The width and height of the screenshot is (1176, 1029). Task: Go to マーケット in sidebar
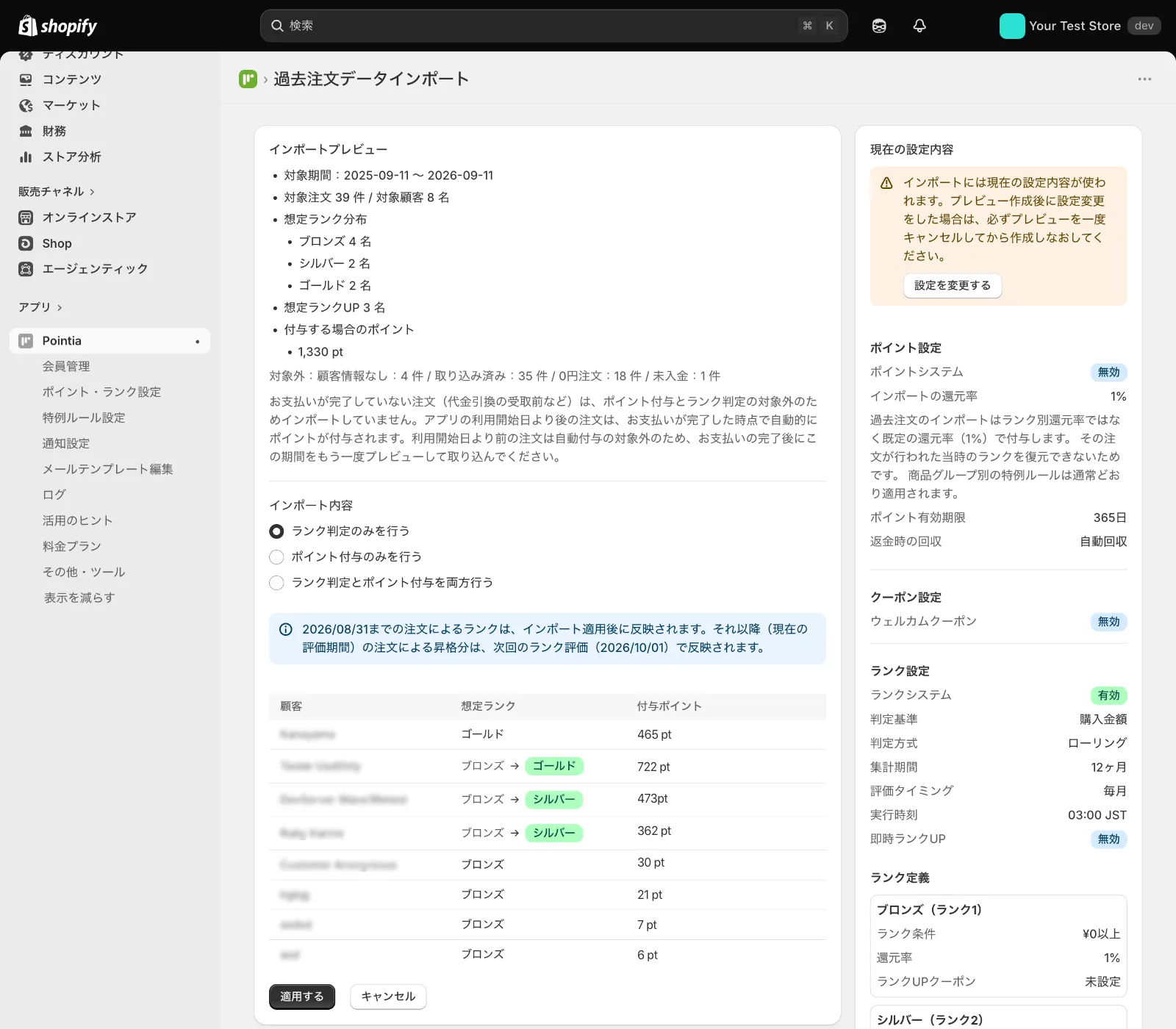(71, 105)
